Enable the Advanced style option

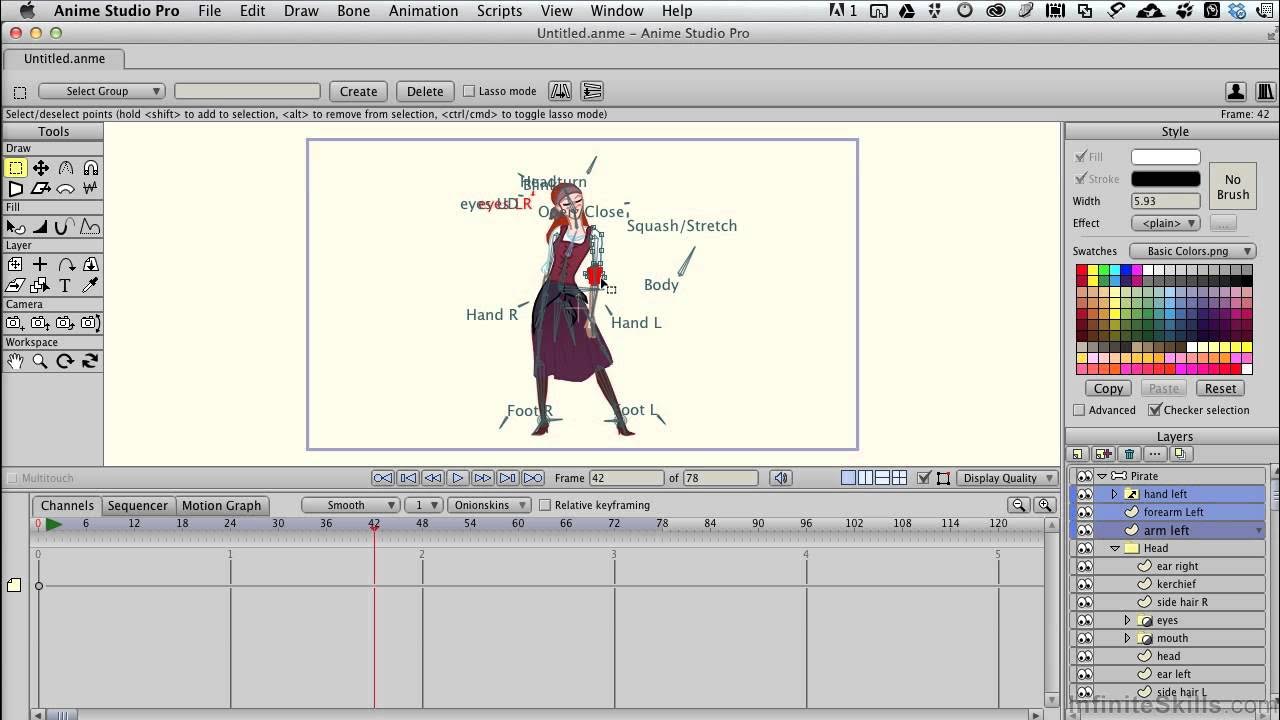point(1079,410)
